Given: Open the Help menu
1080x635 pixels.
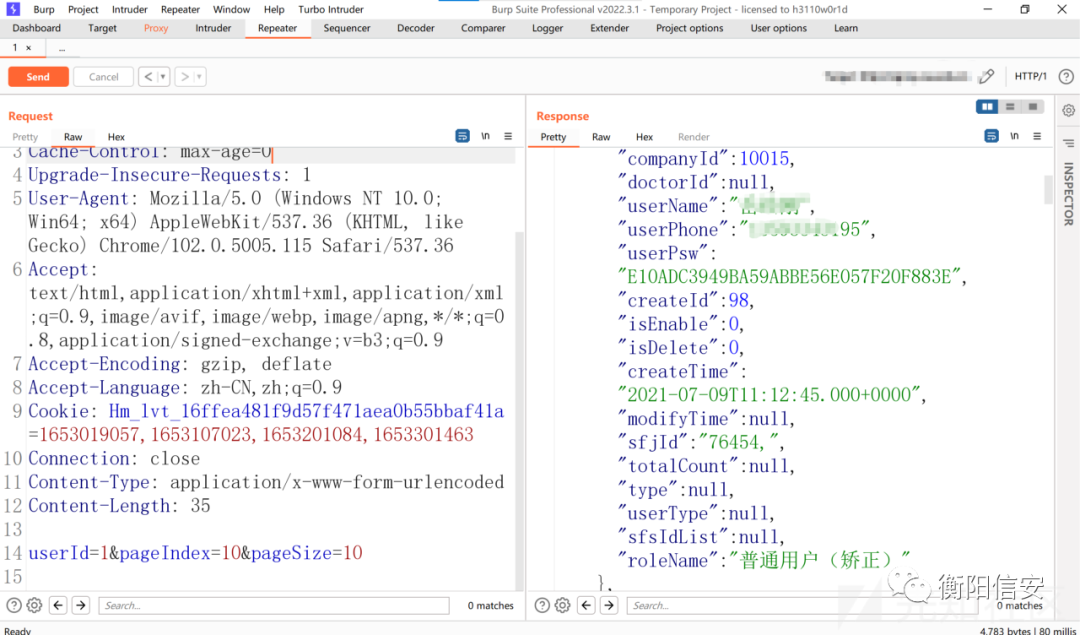Looking at the screenshot, I should [274, 10].
